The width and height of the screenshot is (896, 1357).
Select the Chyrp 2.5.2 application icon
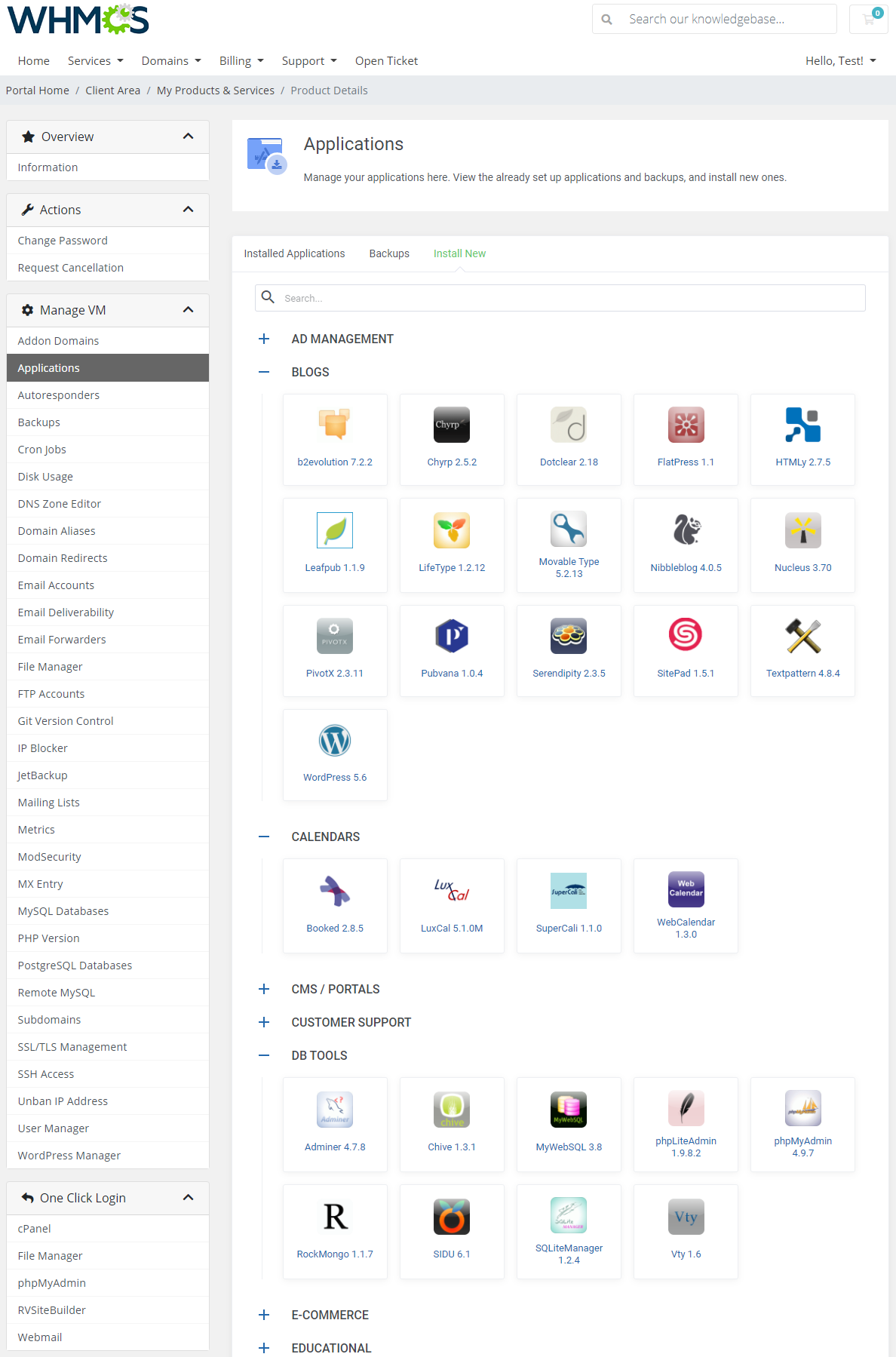click(452, 424)
